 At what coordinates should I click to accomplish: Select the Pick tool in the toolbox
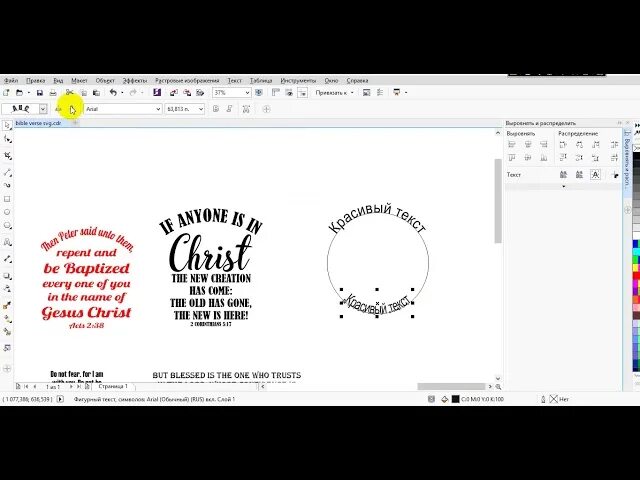7,125
